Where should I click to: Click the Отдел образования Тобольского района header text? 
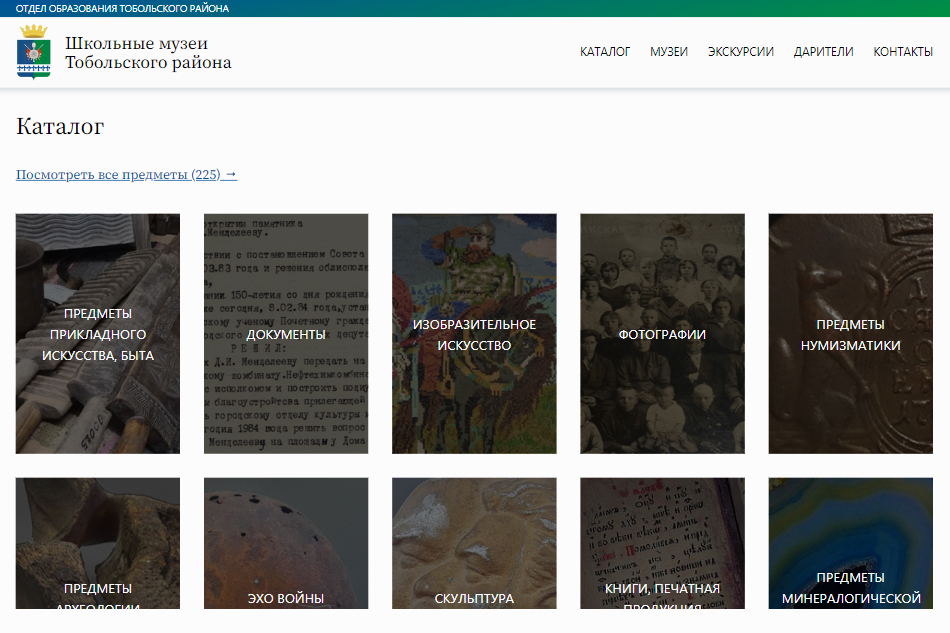click(122, 8)
